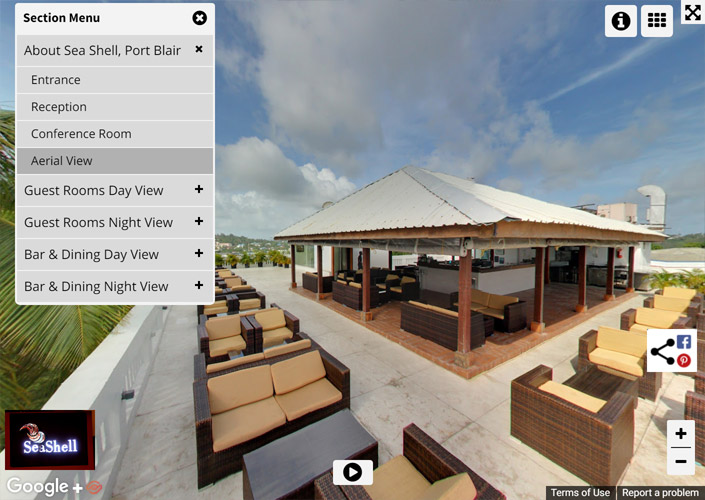Go to the Conference Room view
Viewport: 705px width, 500px height.
(115, 134)
